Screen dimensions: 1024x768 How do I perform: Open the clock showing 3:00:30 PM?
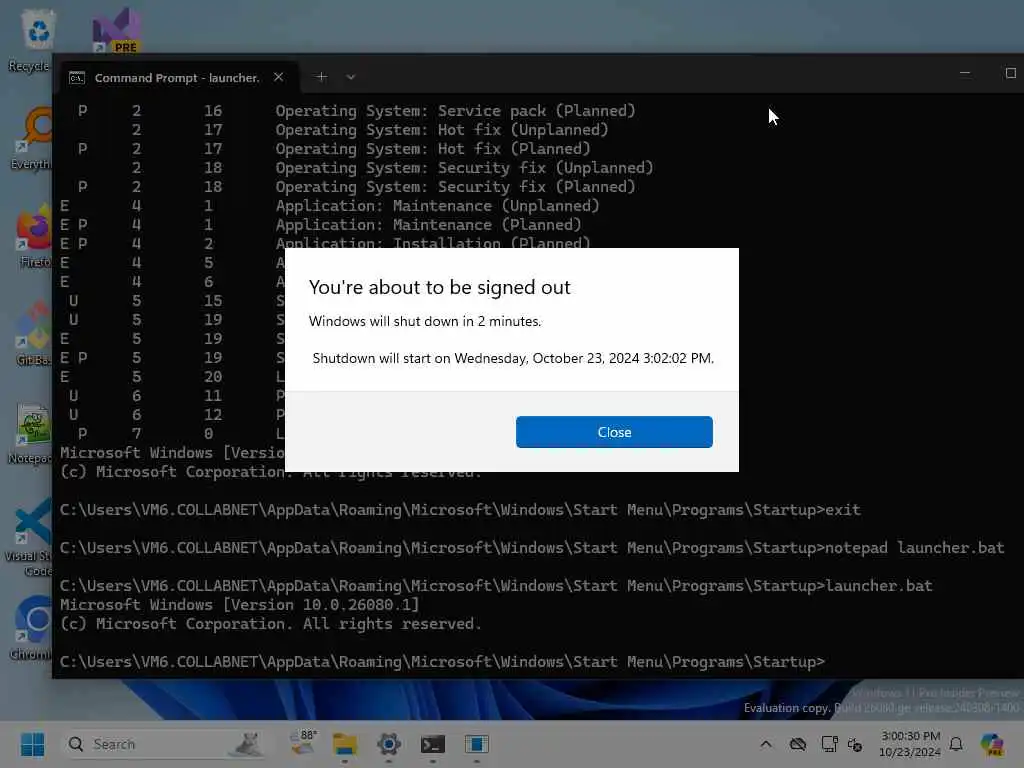[910, 744]
